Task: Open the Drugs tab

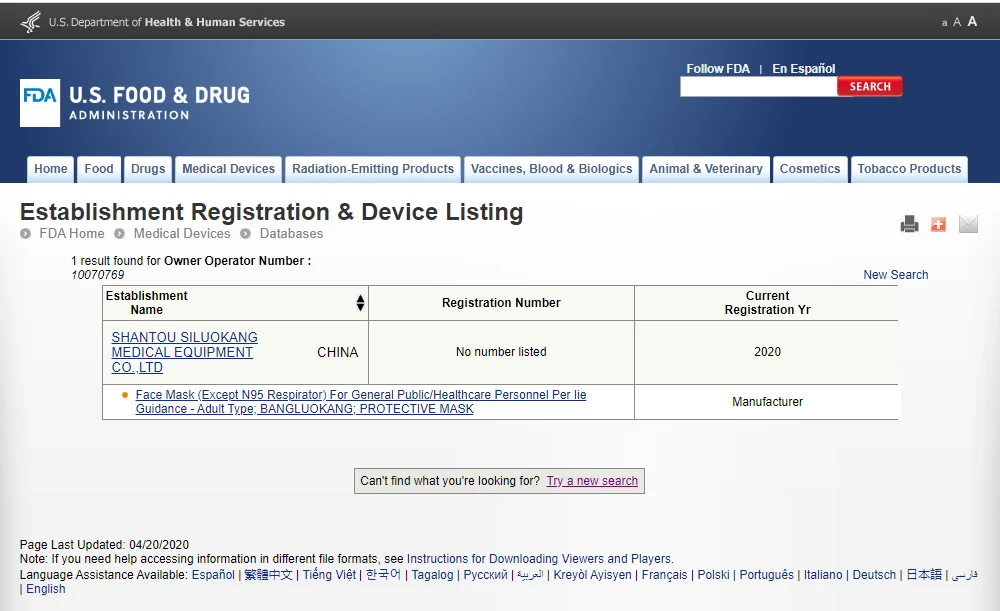Action: tap(148, 169)
